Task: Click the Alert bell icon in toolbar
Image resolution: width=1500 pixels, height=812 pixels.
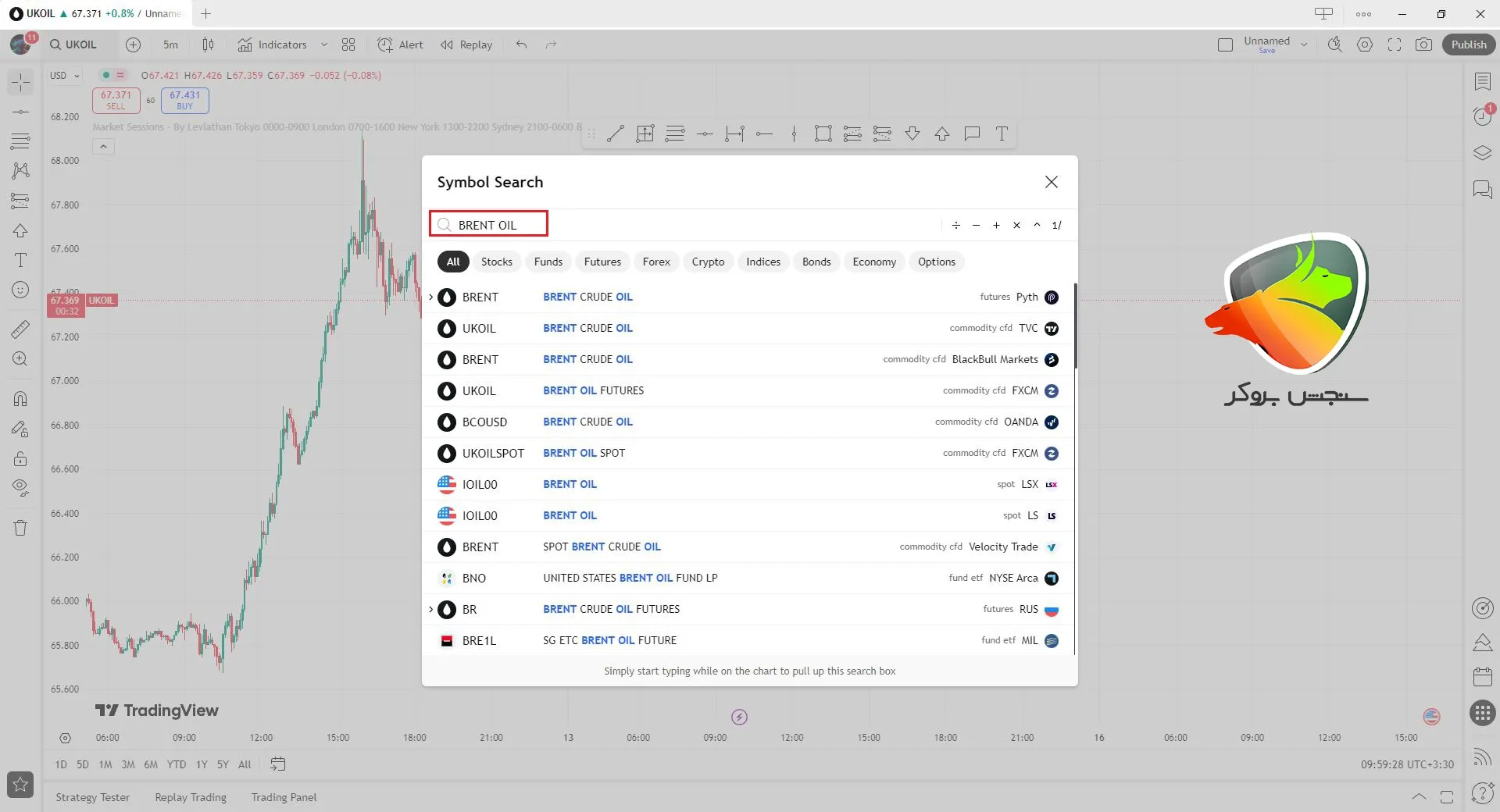Action: (385, 45)
